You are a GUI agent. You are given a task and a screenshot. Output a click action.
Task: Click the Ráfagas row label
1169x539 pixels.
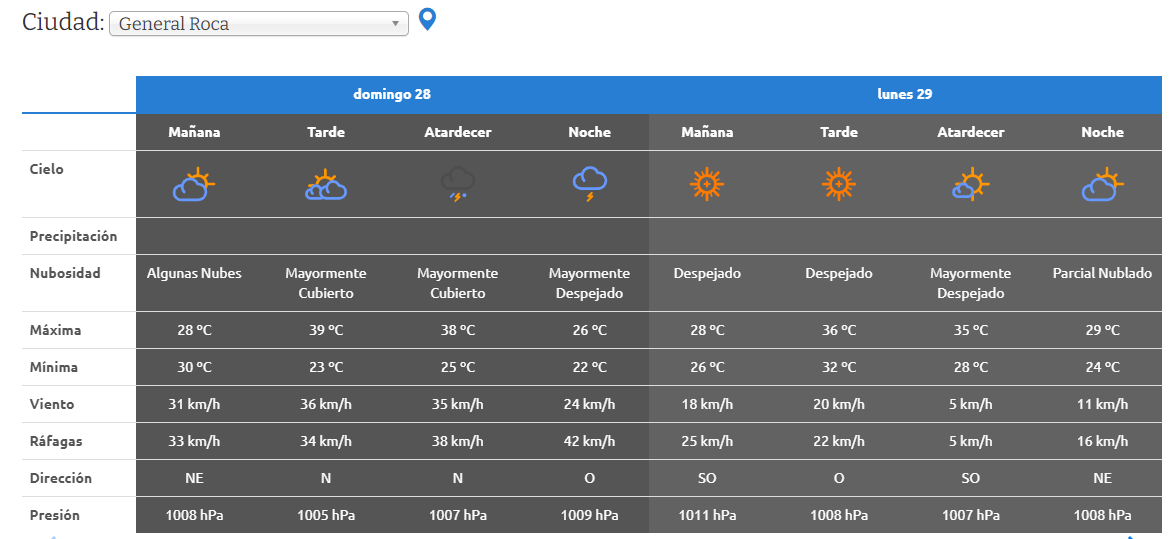pyautogui.click(x=55, y=441)
